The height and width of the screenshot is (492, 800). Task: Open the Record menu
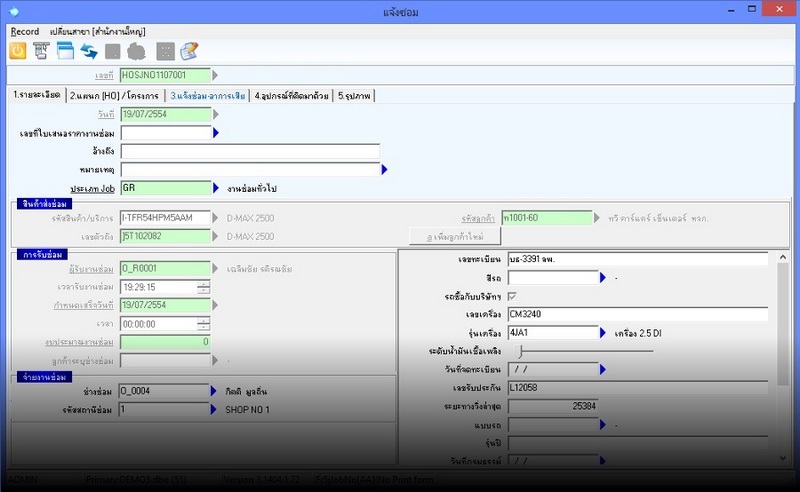coord(25,32)
